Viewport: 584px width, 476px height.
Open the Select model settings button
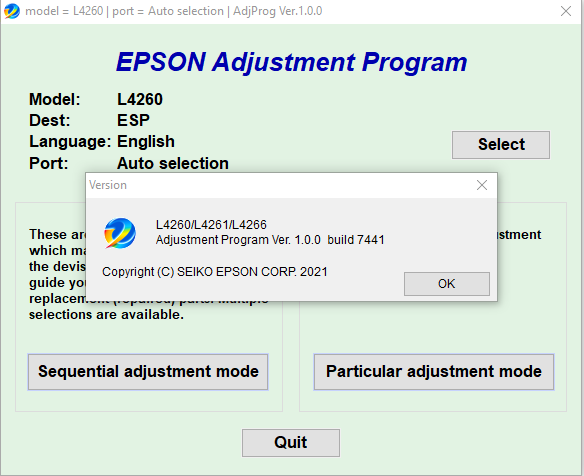[501, 145]
